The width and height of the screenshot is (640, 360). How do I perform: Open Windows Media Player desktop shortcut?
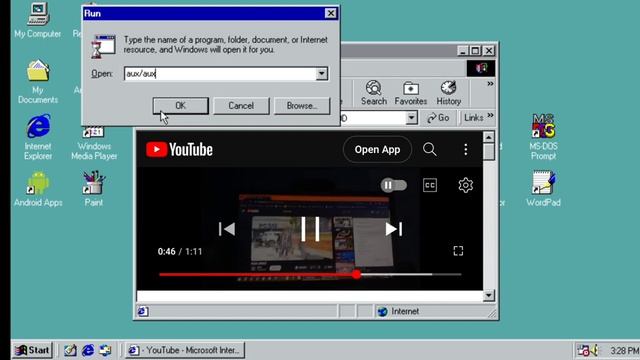(94, 143)
